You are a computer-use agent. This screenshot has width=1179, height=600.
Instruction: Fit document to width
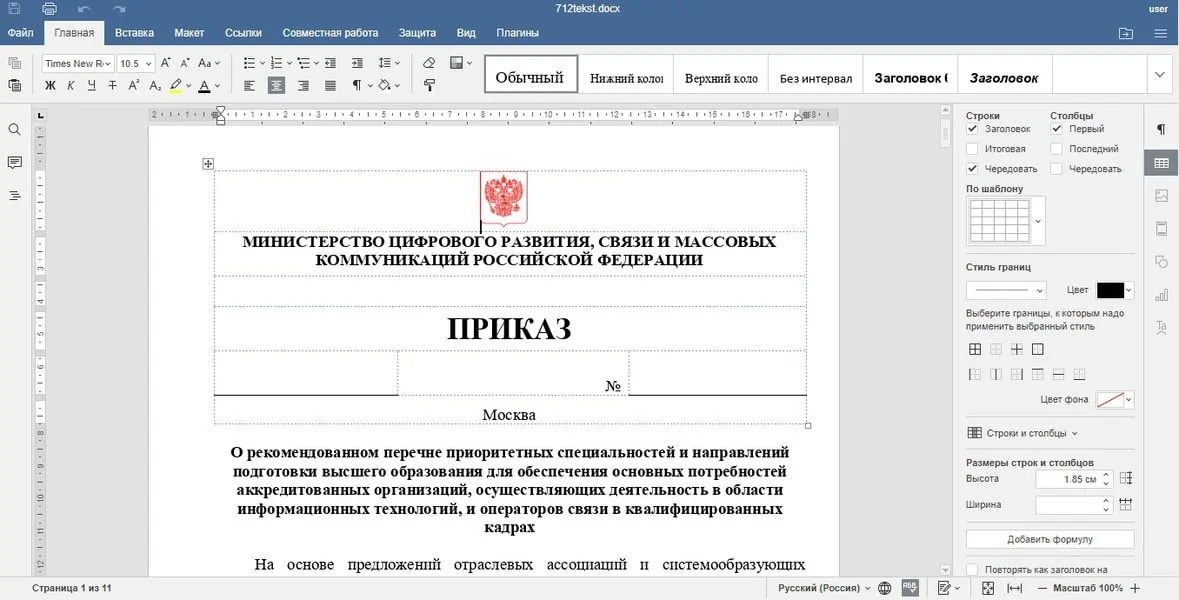pos(1014,588)
